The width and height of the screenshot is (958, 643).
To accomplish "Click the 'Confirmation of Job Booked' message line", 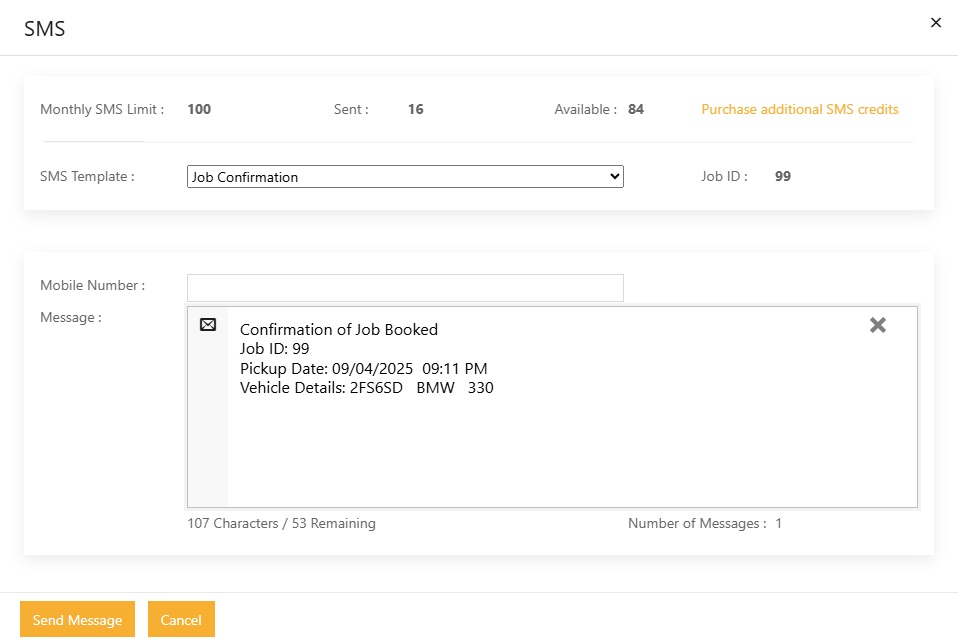I will (x=338, y=329).
